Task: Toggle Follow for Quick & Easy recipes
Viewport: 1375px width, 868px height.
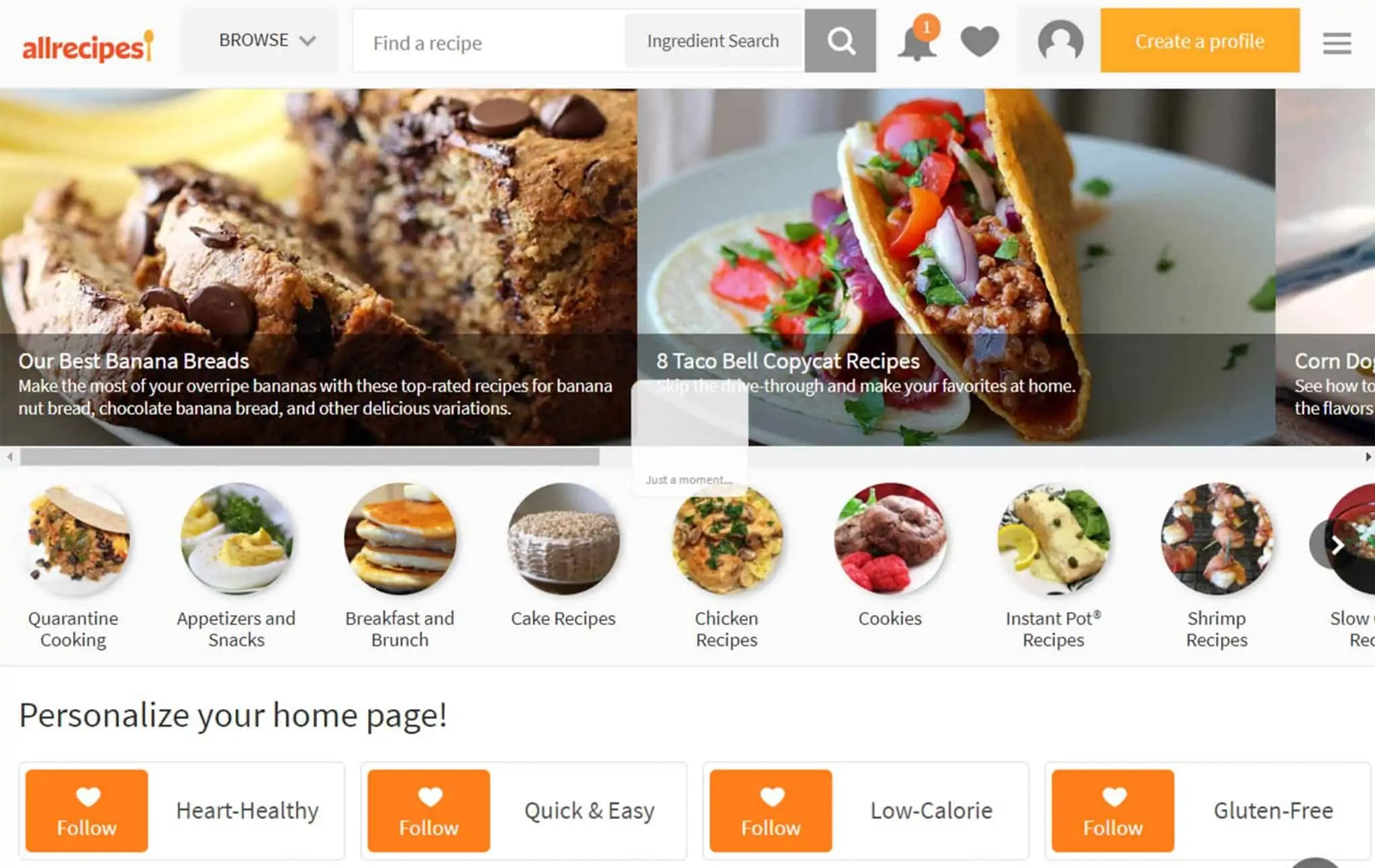Action: 430,810
